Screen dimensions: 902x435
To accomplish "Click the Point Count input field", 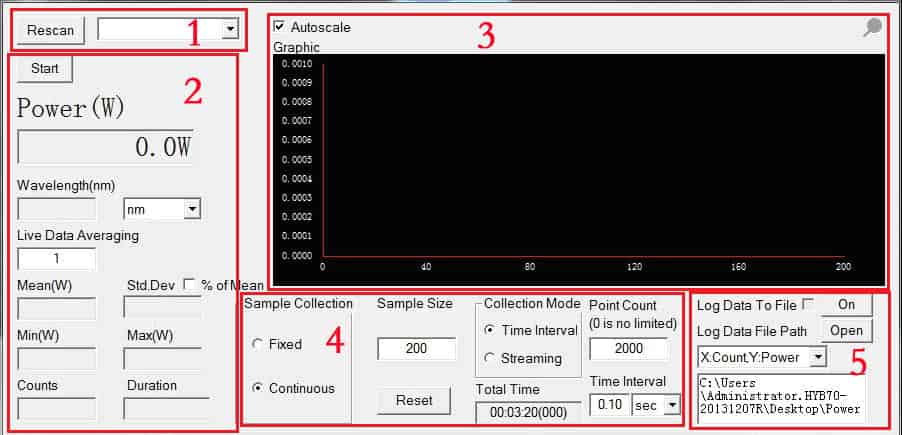I will pyautogui.click(x=628, y=349).
